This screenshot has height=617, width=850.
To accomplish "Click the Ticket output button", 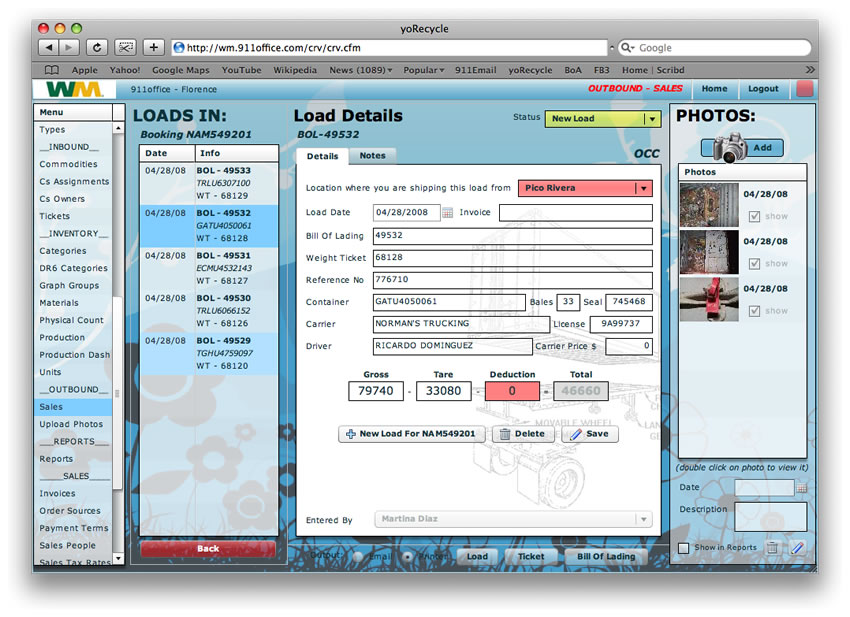I will (531, 556).
